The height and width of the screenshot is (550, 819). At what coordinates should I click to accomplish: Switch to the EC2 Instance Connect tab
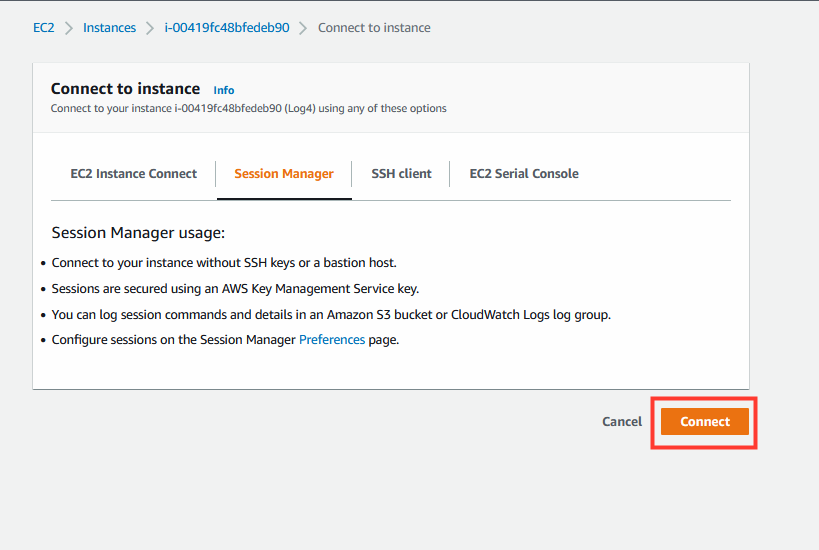(134, 173)
